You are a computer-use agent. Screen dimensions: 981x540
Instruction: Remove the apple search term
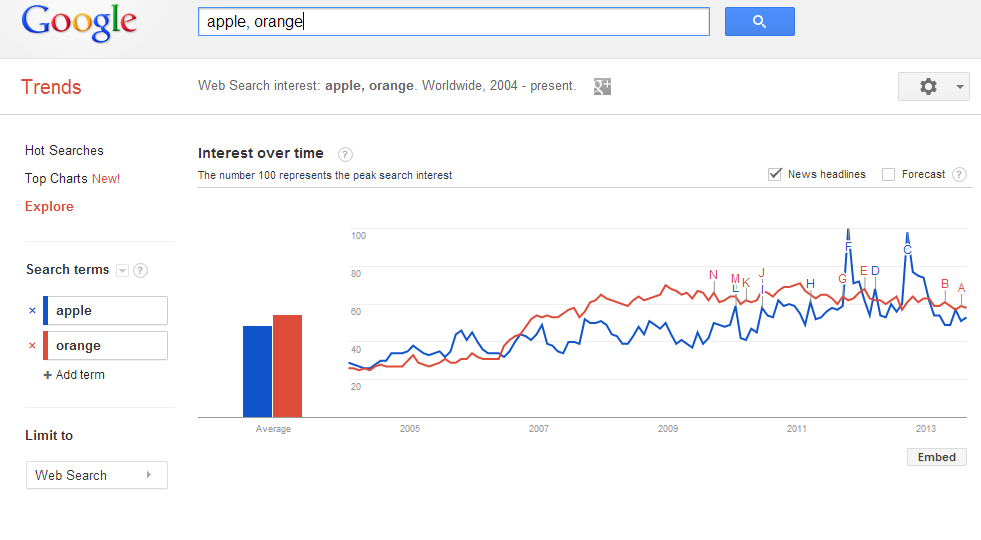pyautogui.click(x=32, y=311)
